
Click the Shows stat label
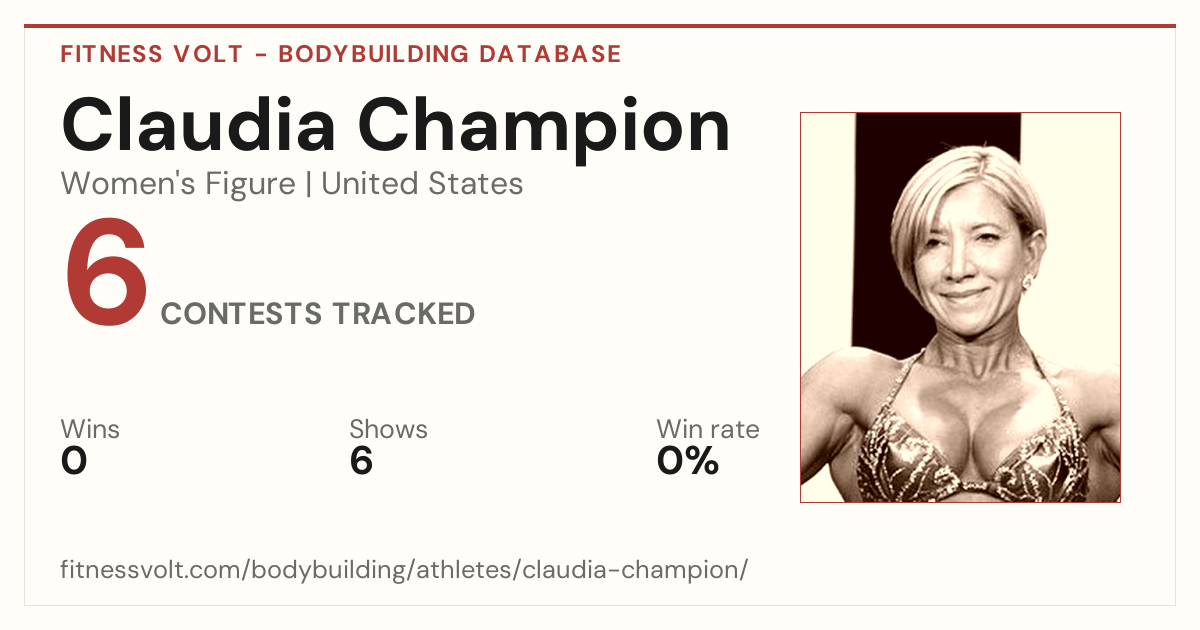[x=388, y=430]
